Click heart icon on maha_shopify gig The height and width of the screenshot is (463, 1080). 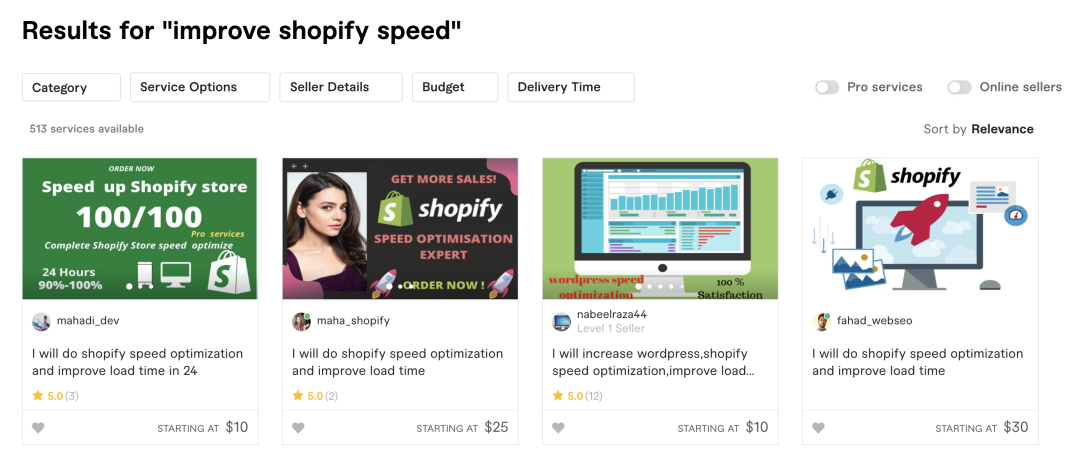coord(298,428)
